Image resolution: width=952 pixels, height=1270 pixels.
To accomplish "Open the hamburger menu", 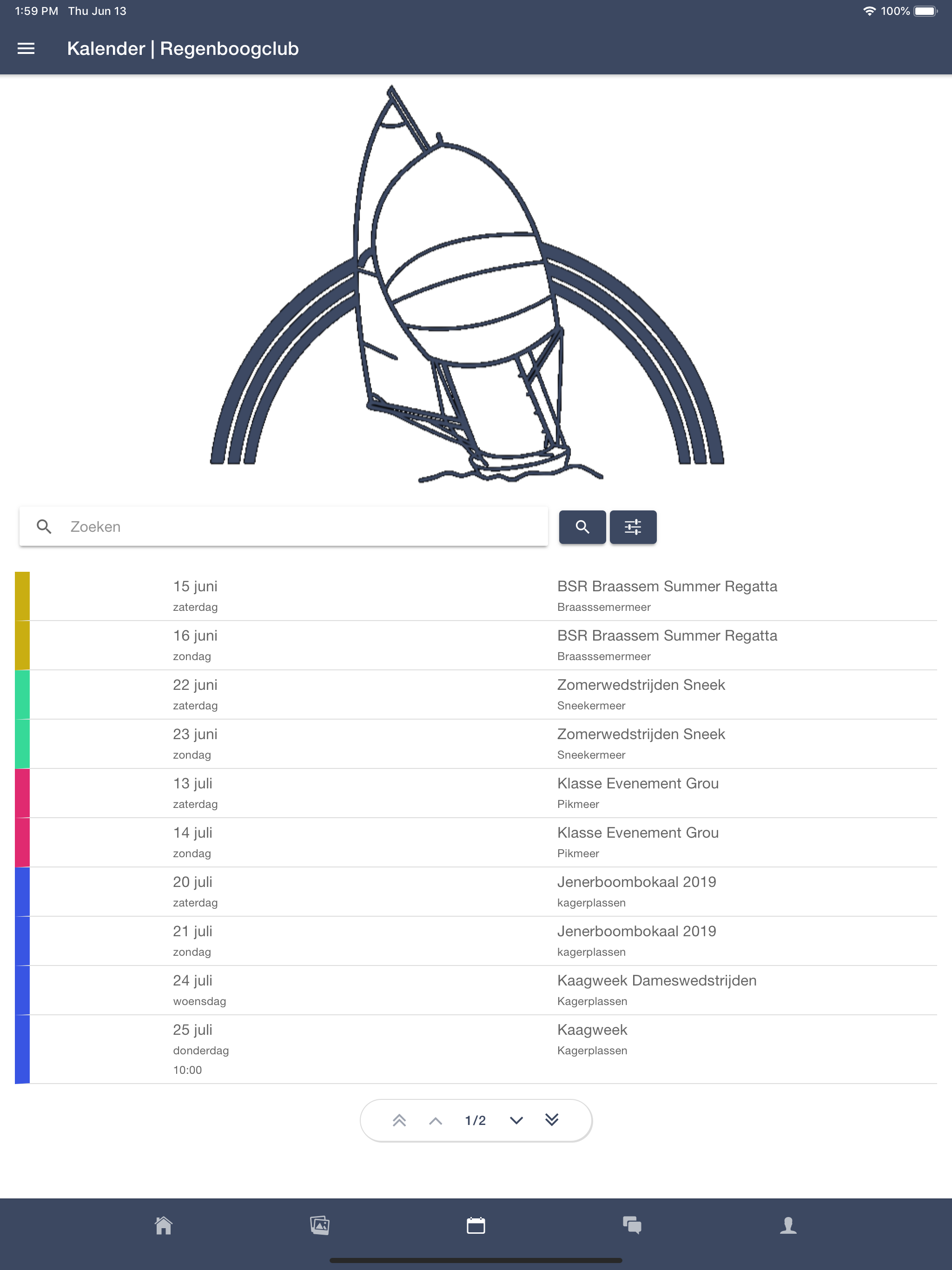I will (26, 49).
